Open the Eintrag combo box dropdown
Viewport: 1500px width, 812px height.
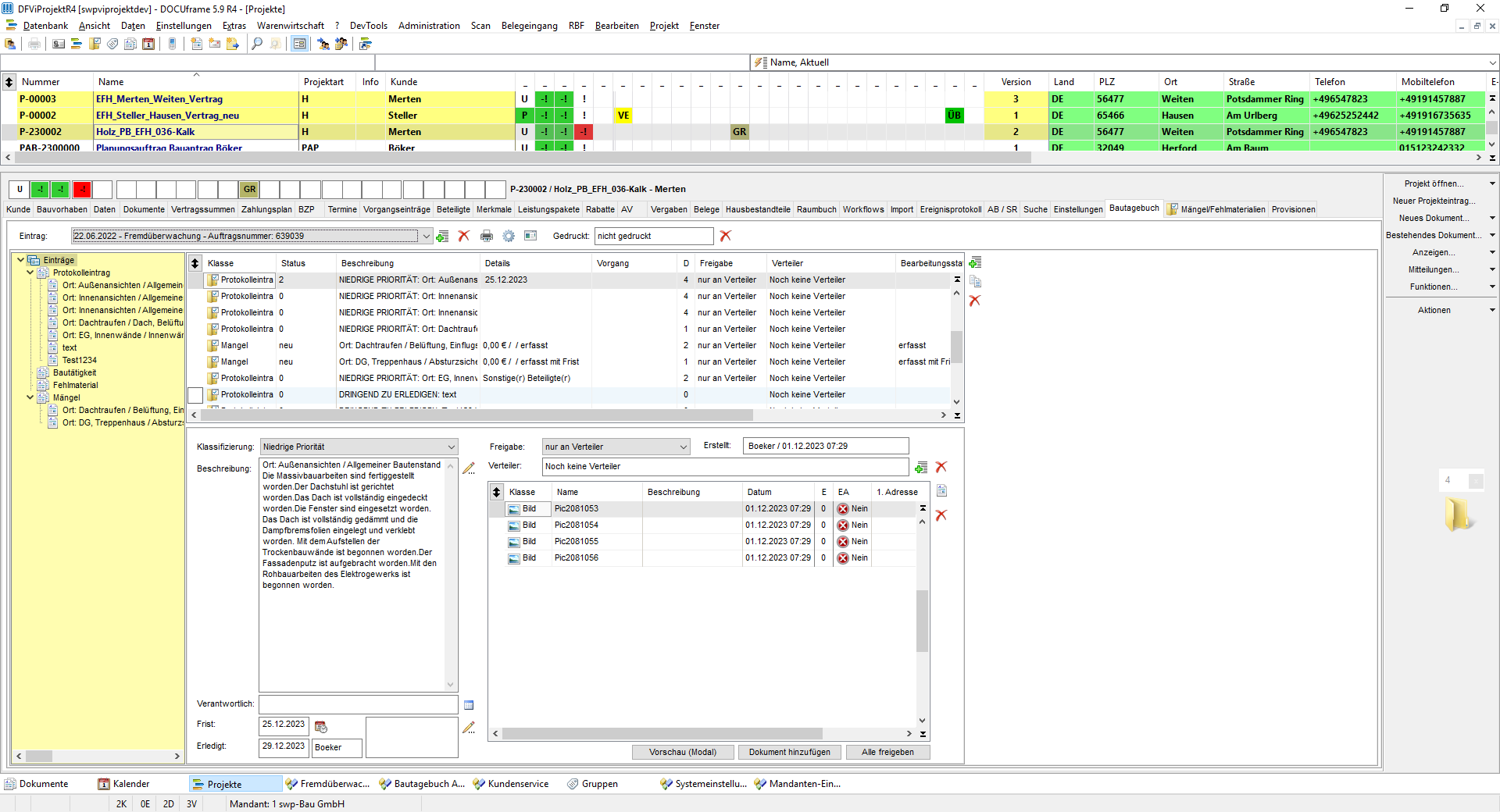tap(426, 236)
